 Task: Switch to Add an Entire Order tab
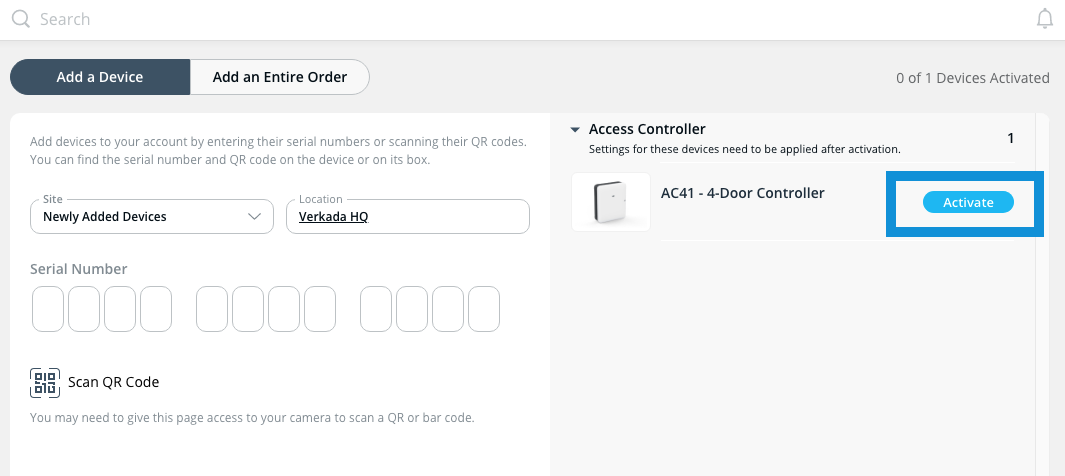click(280, 77)
